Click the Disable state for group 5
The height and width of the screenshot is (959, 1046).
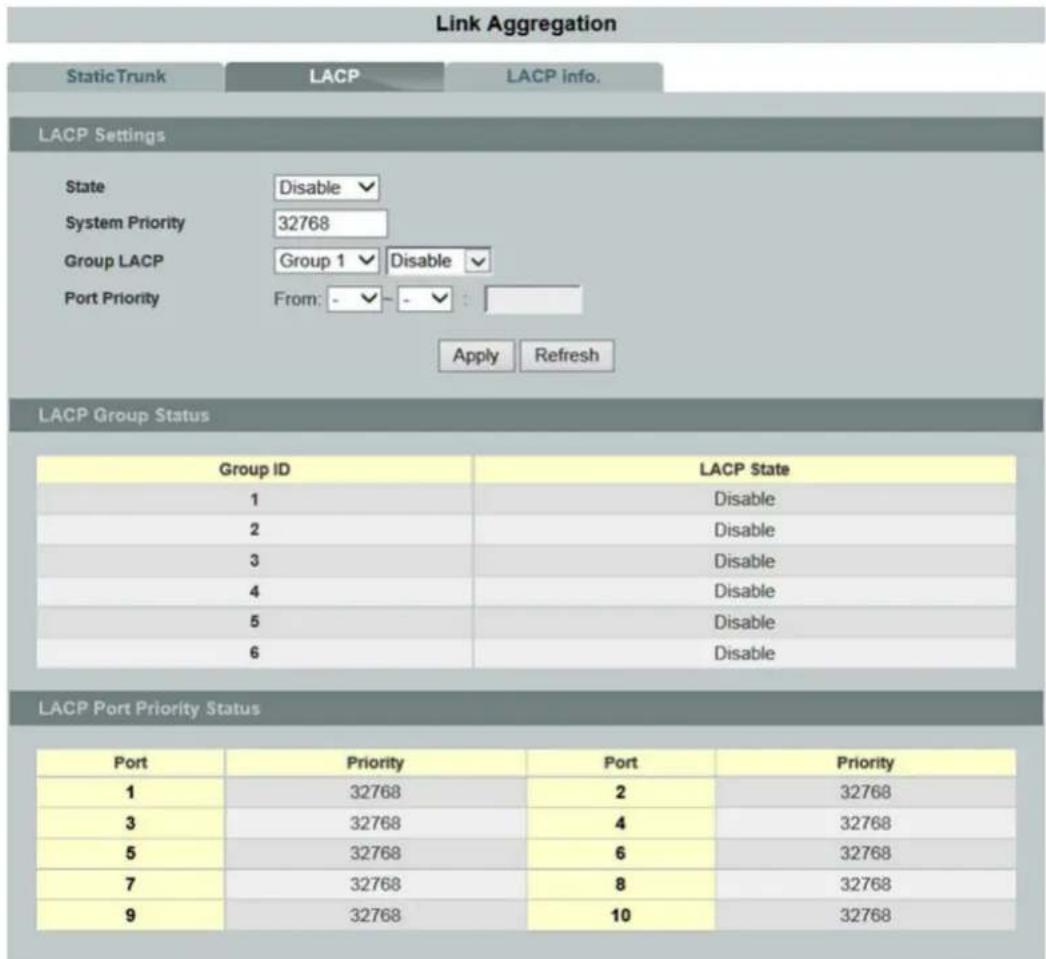pyautogui.click(x=744, y=622)
